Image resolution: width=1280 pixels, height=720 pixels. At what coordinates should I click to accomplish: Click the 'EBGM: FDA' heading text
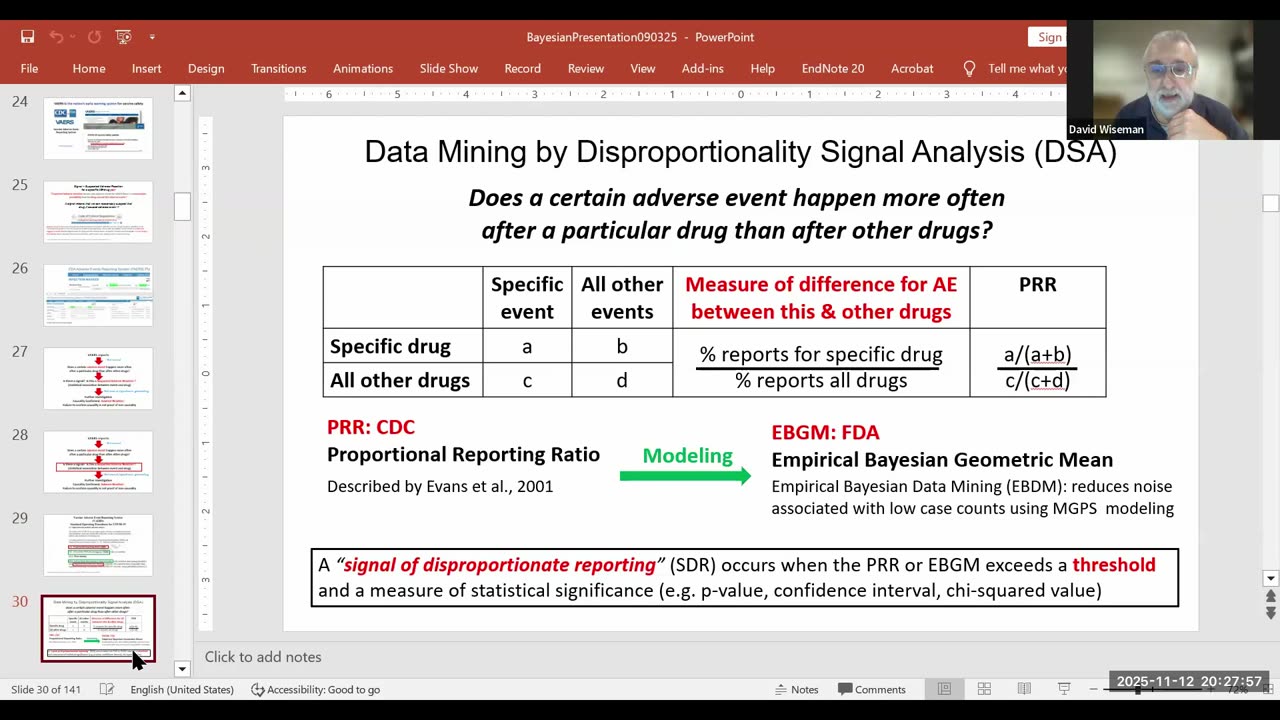point(825,433)
